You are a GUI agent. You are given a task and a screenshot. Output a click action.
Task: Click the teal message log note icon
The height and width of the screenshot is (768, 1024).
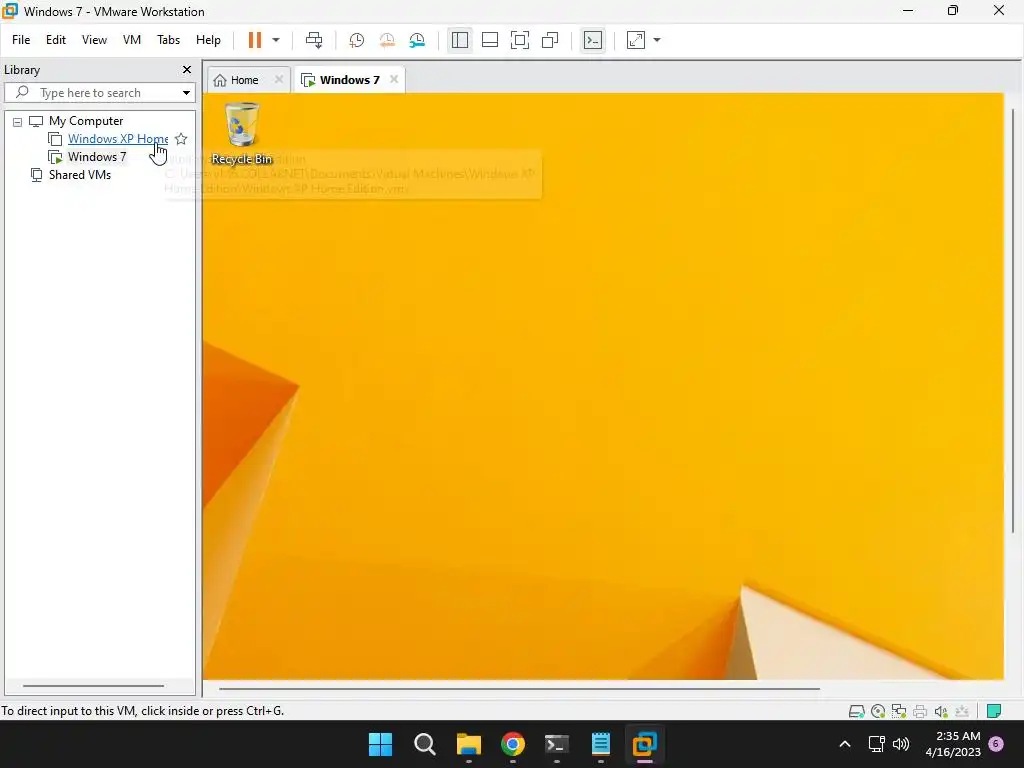click(994, 711)
